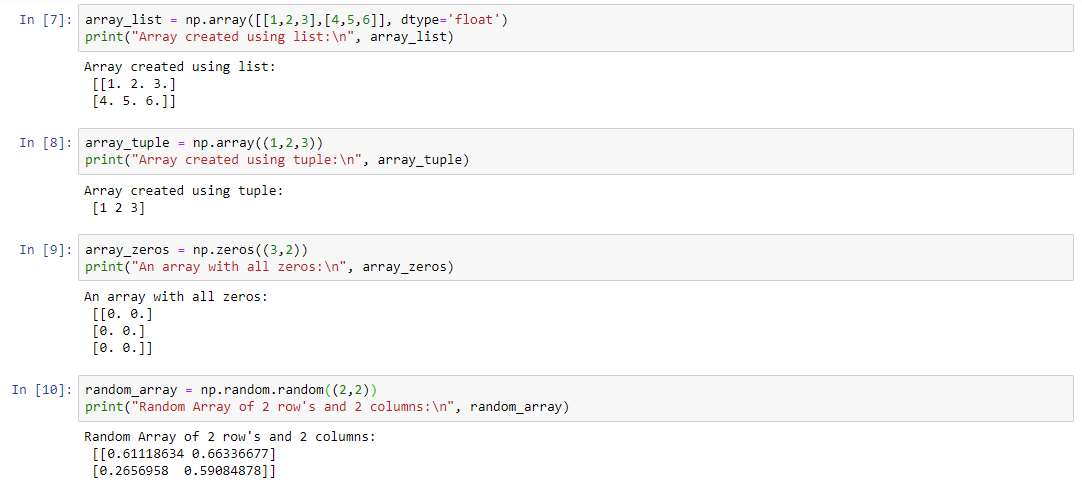Click the 'An array with all zeros:' output
The width and height of the screenshot is (1082, 488).
coord(175,297)
